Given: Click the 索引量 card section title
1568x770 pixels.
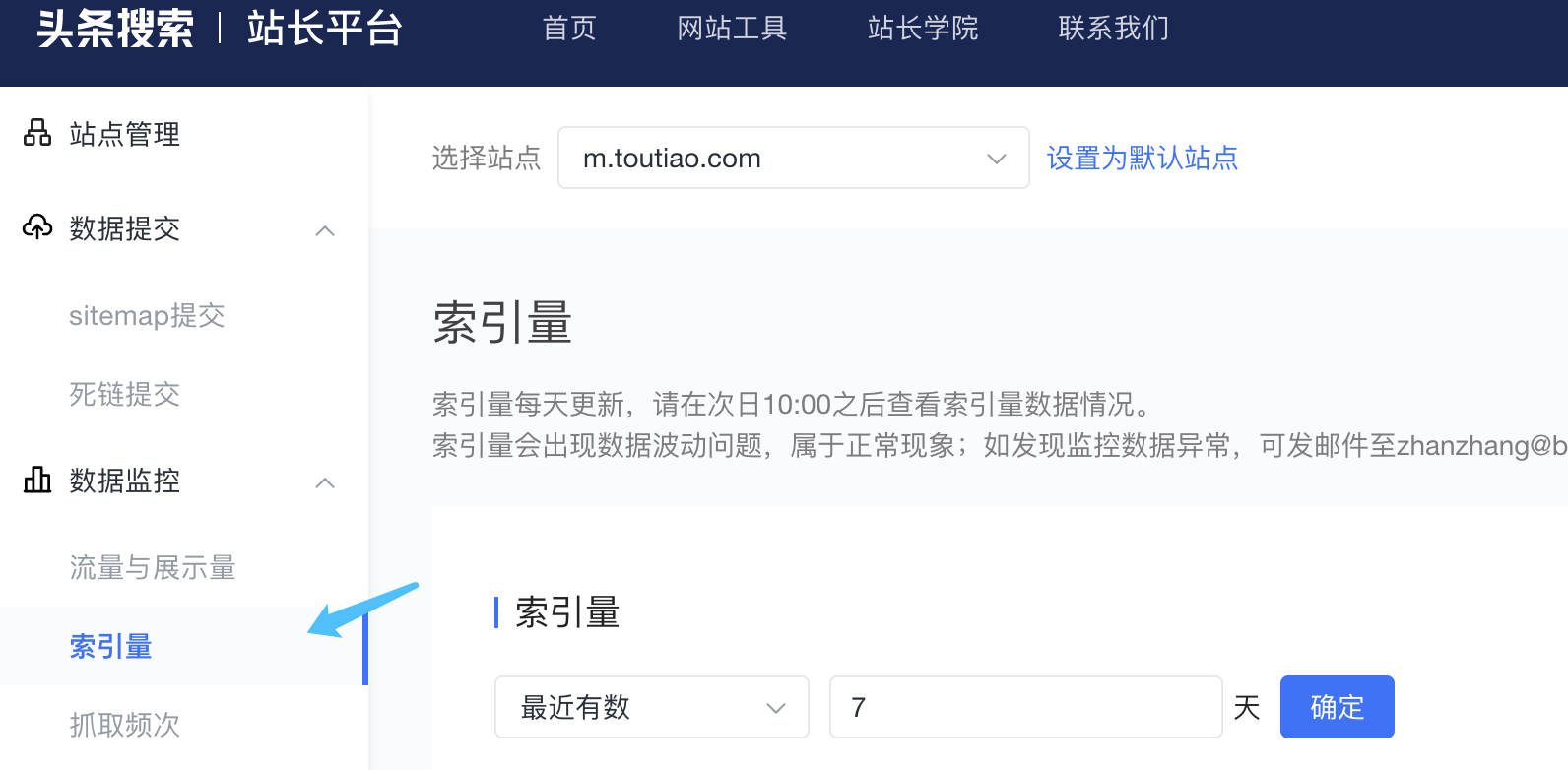Looking at the screenshot, I should [x=568, y=612].
